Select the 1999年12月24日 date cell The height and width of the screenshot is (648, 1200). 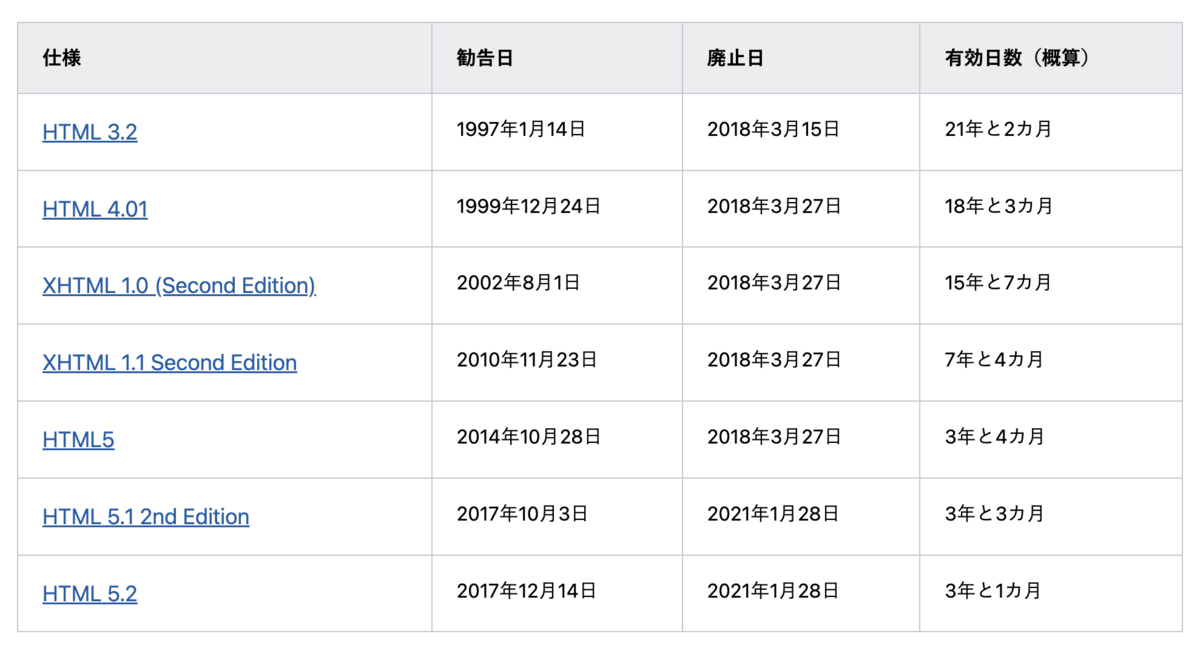point(529,206)
